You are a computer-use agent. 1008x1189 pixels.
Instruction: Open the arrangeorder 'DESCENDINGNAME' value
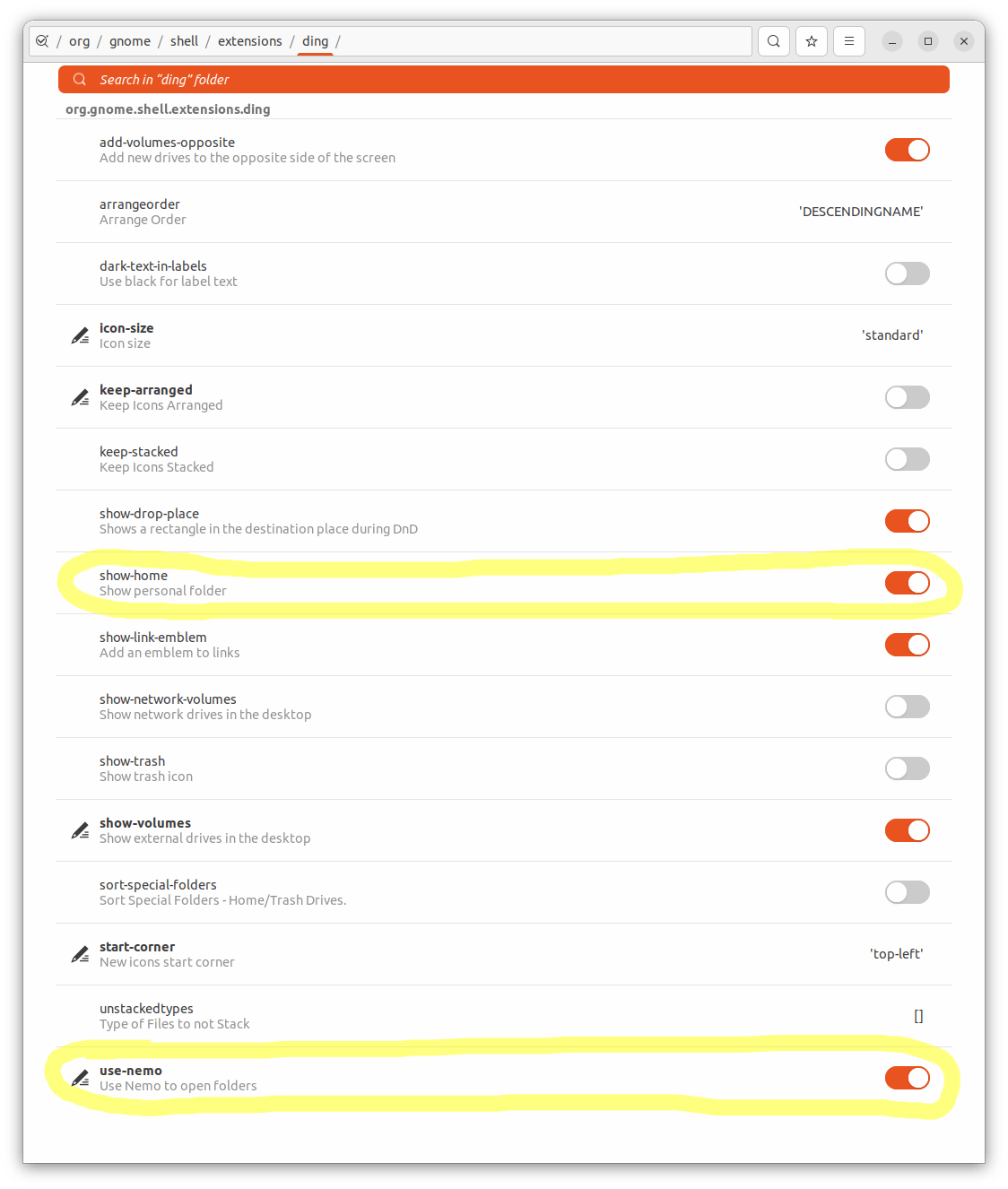tap(861, 212)
